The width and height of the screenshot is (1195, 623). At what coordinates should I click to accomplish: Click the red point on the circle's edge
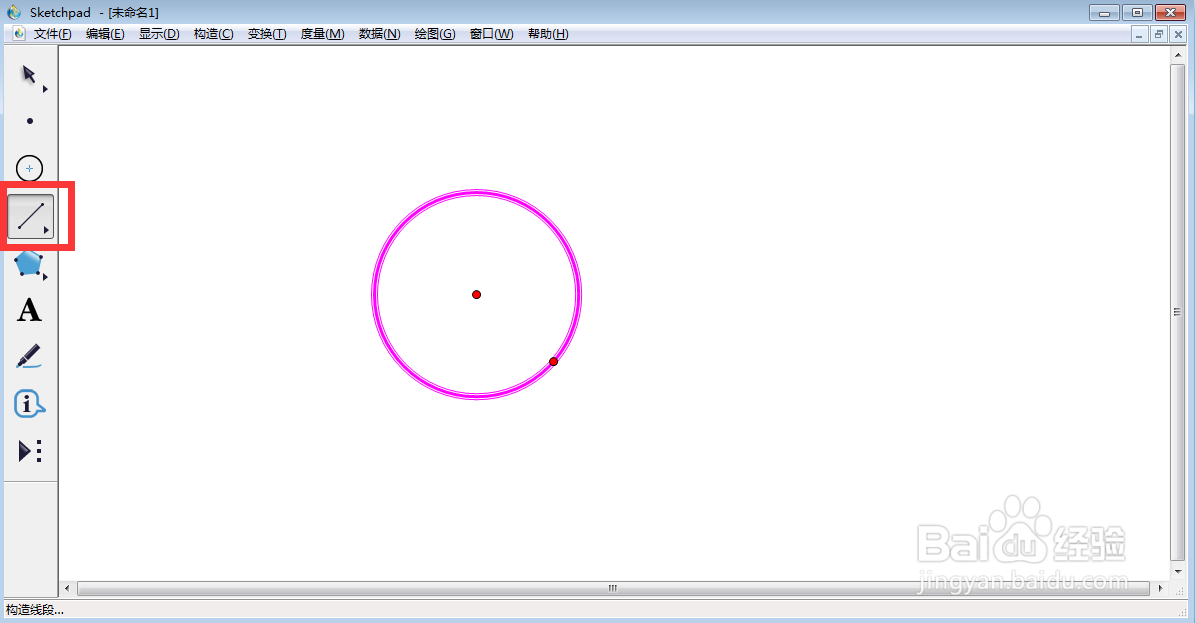tap(553, 361)
